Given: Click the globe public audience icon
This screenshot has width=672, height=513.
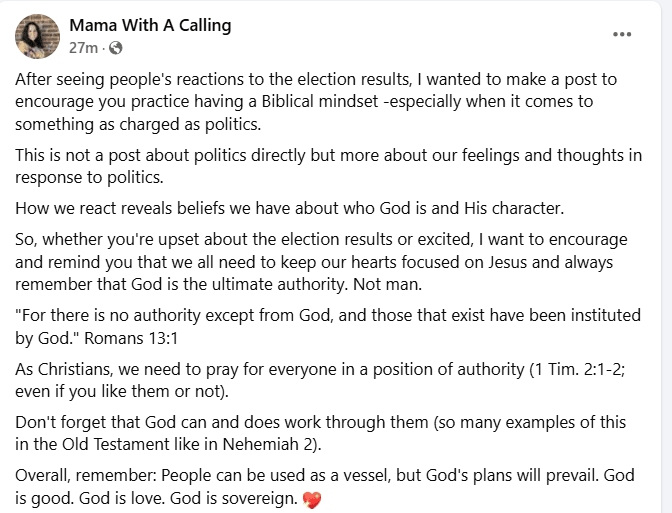Looking at the screenshot, I should point(116,48).
